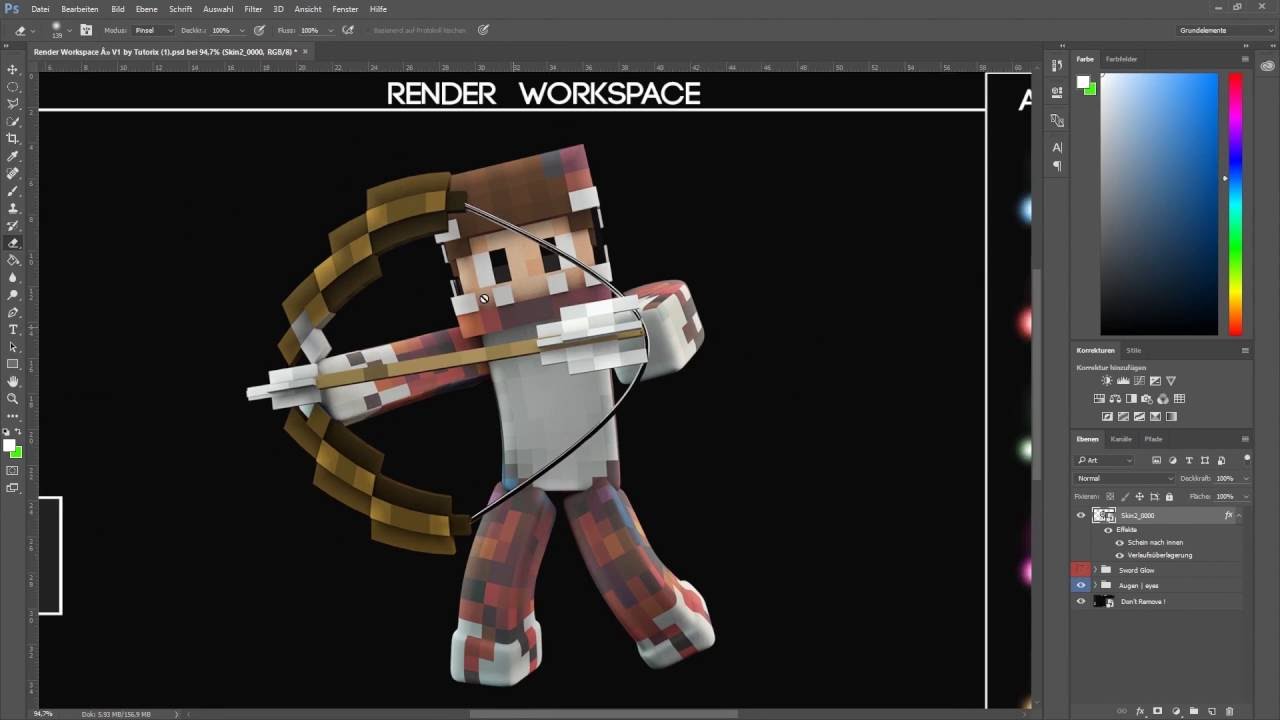Select the Path Selection tool
The width and height of the screenshot is (1280, 720).
[13, 347]
